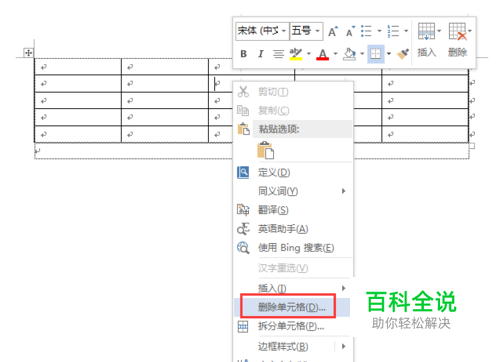The width and height of the screenshot is (500, 362).
Task: Click the Format Painter brush icon
Action: click(403, 54)
